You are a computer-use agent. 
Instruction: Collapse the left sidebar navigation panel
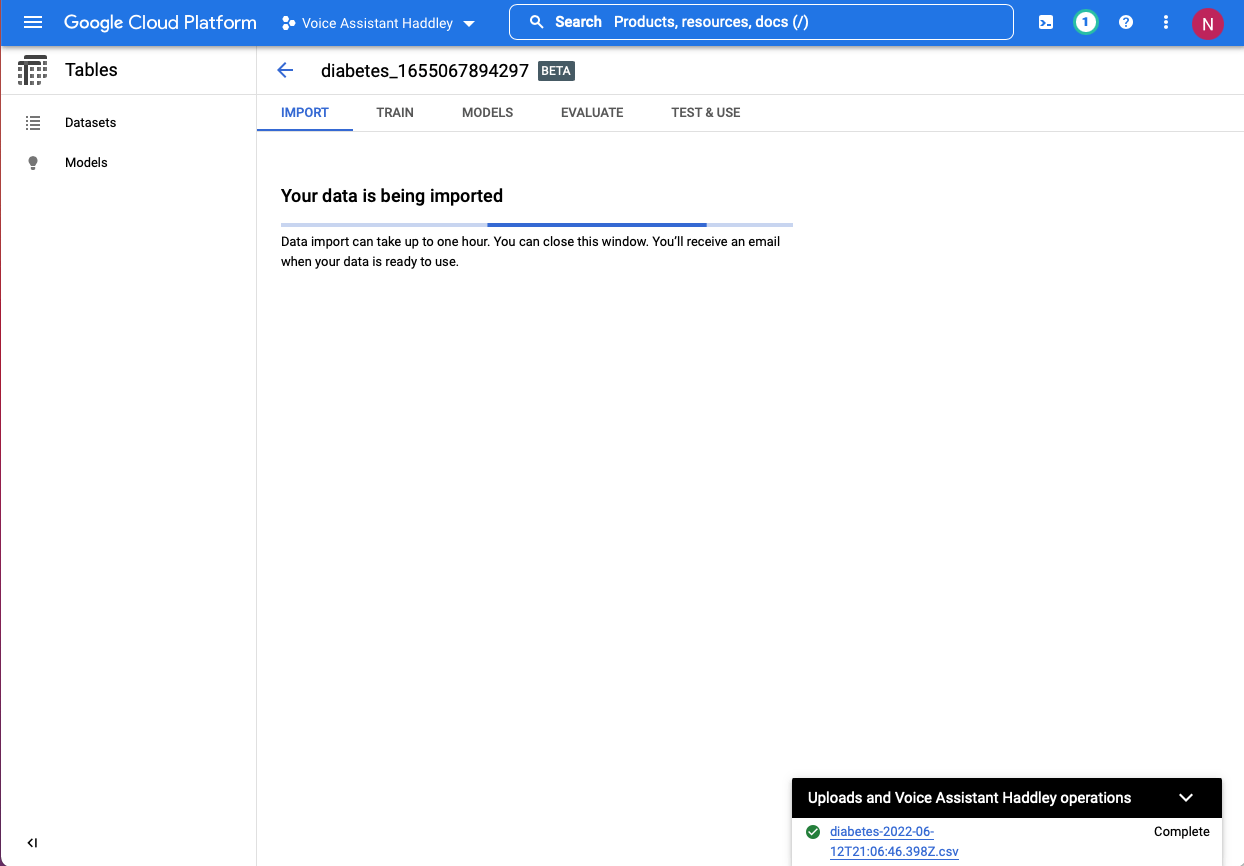coord(32,843)
